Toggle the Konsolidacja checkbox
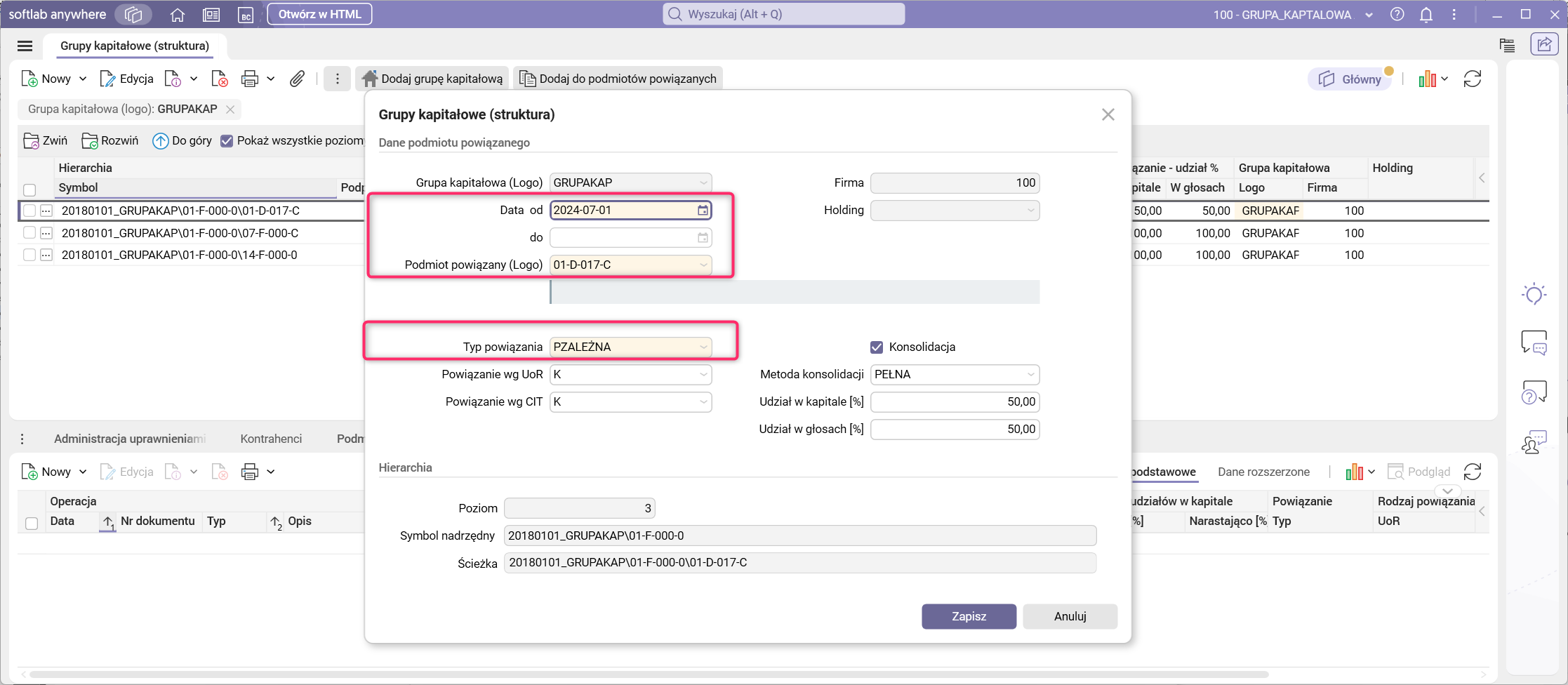The width and height of the screenshot is (1568, 685). pyautogui.click(x=877, y=347)
